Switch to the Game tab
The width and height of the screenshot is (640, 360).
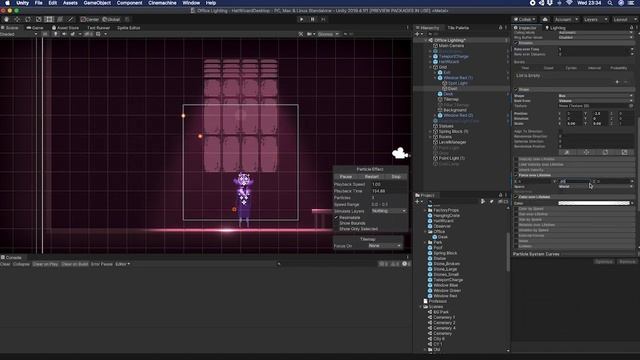pos(35,28)
